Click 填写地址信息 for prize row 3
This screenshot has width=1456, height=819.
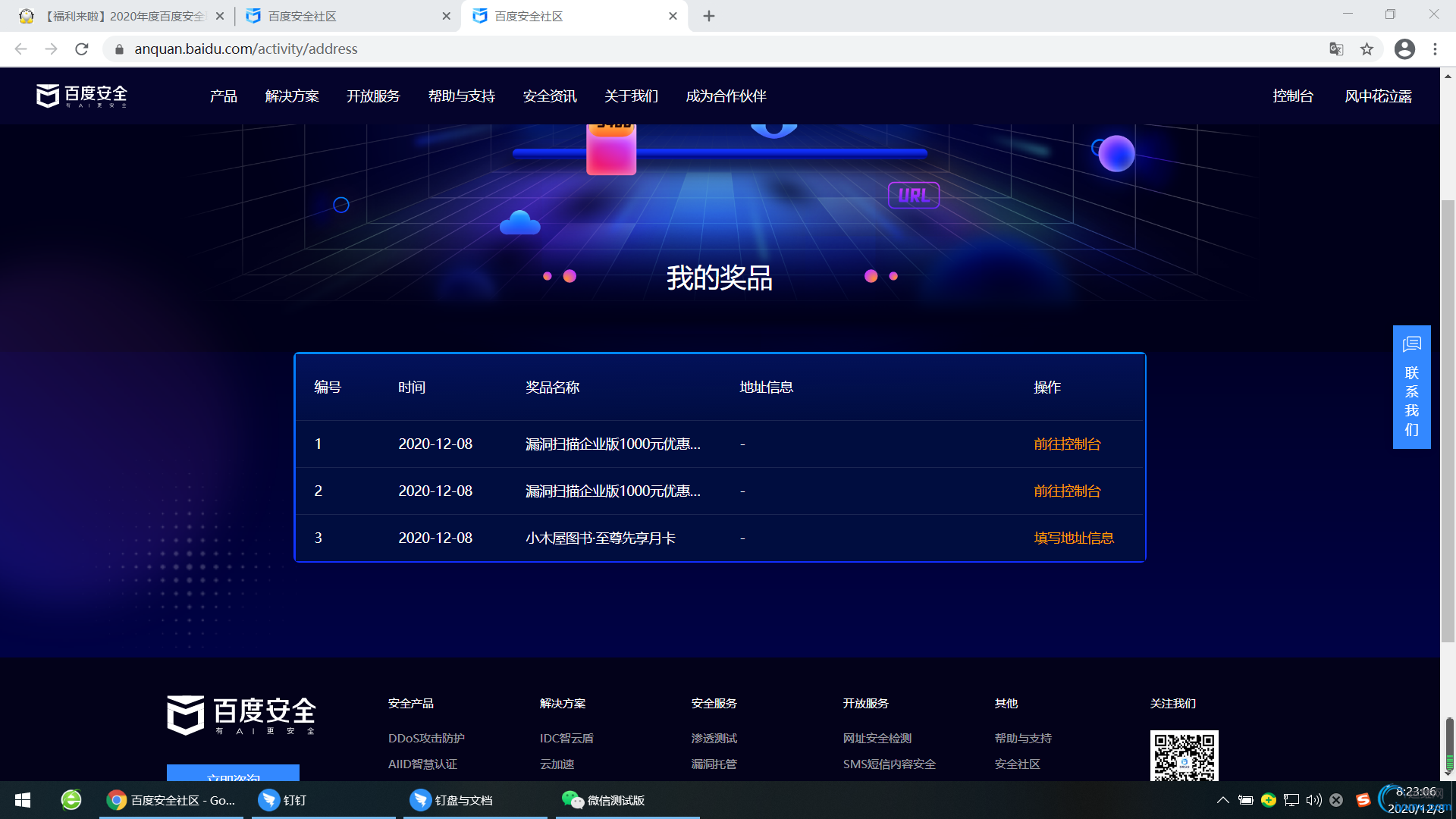[x=1074, y=538]
